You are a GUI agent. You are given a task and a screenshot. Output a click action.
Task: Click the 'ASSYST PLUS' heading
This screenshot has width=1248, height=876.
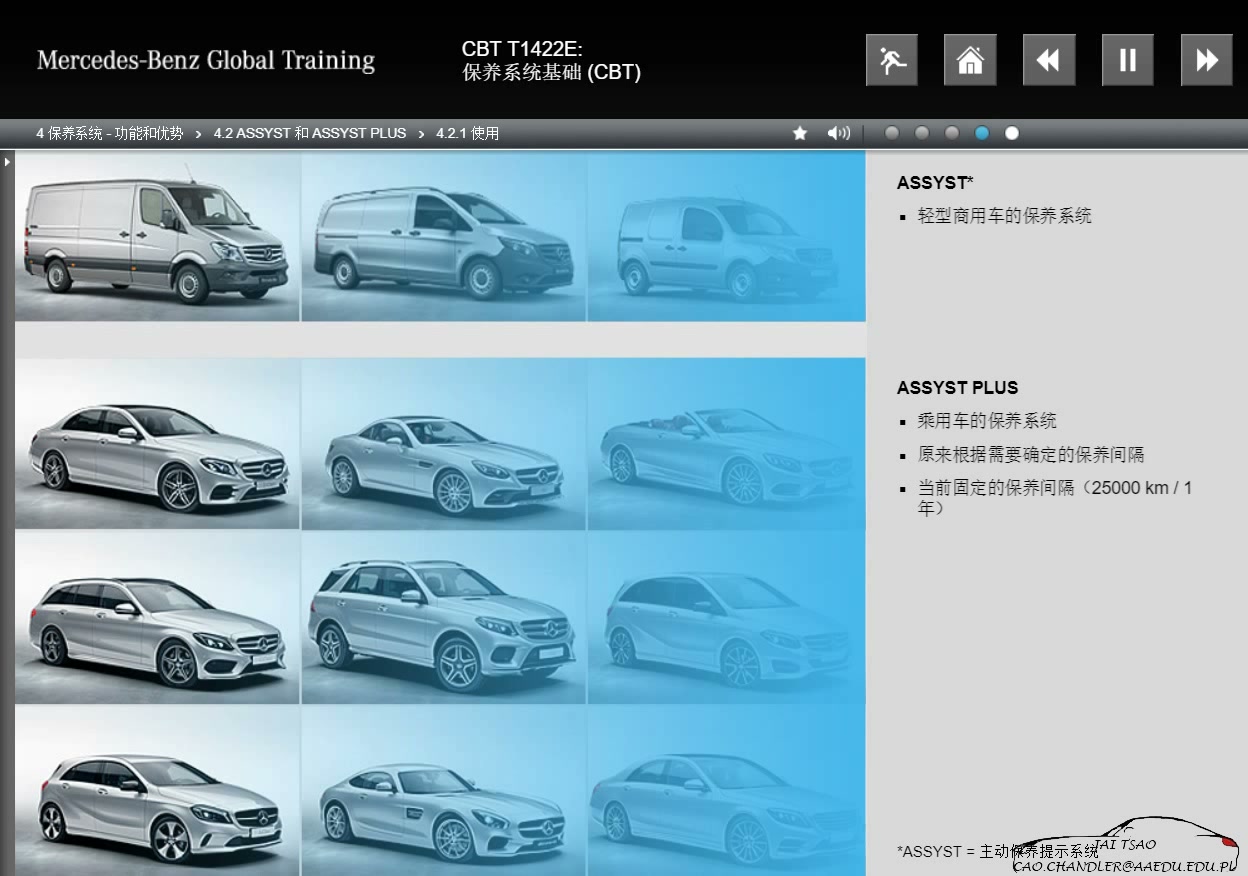click(x=957, y=388)
